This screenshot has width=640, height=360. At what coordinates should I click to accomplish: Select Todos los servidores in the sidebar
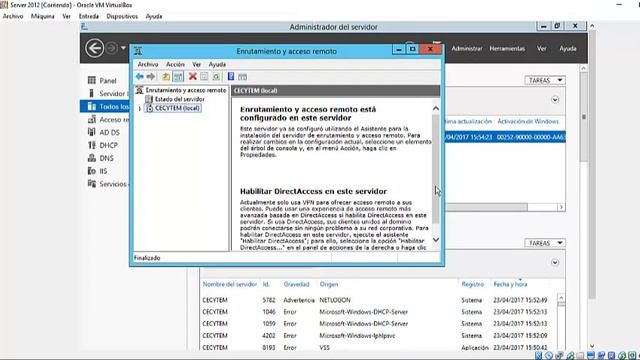point(104,107)
